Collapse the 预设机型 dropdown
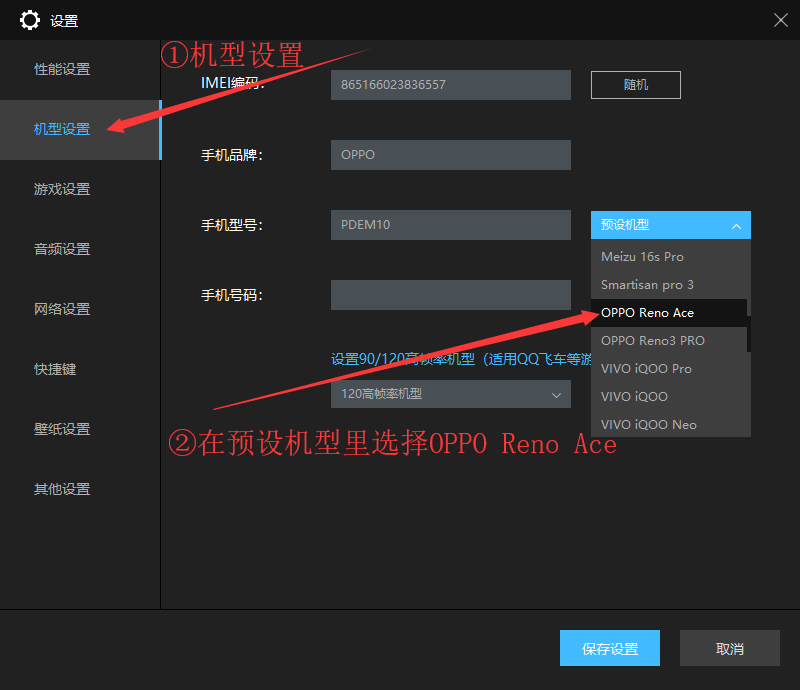800x690 pixels. coord(670,225)
